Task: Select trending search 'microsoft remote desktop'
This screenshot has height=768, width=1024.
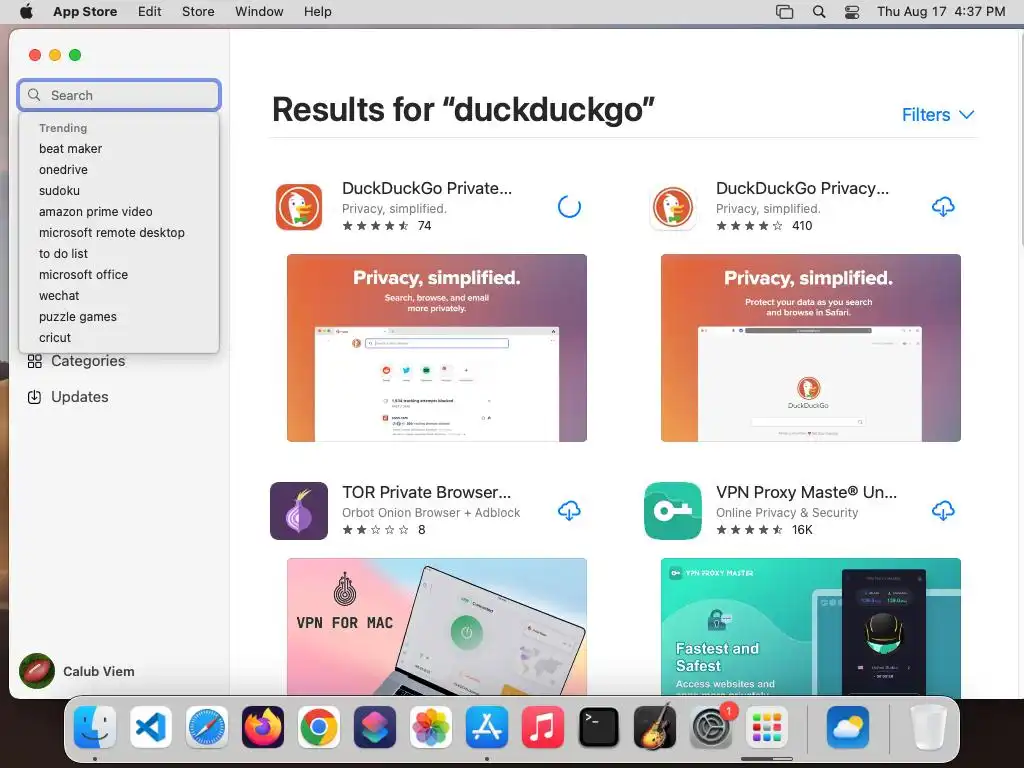Action: tap(112, 232)
